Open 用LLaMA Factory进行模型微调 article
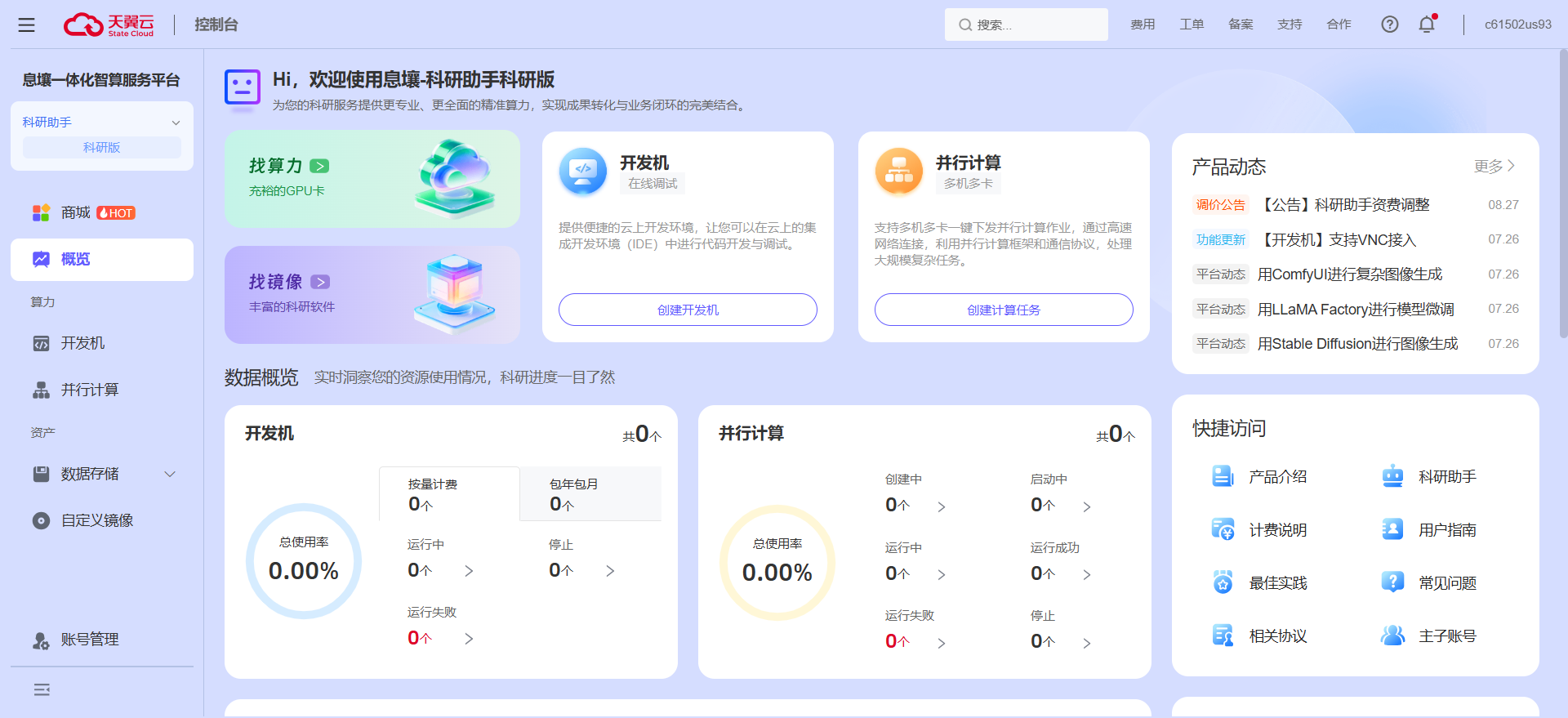Screen dimensions: 1568x718 pos(1356,310)
